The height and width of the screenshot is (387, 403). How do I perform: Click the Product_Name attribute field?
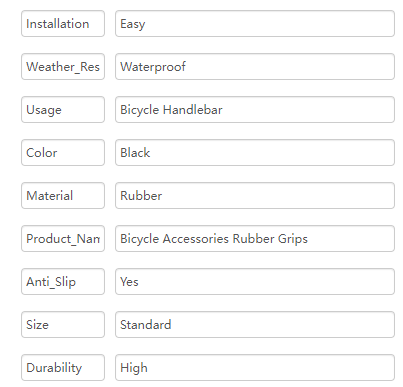63,239
